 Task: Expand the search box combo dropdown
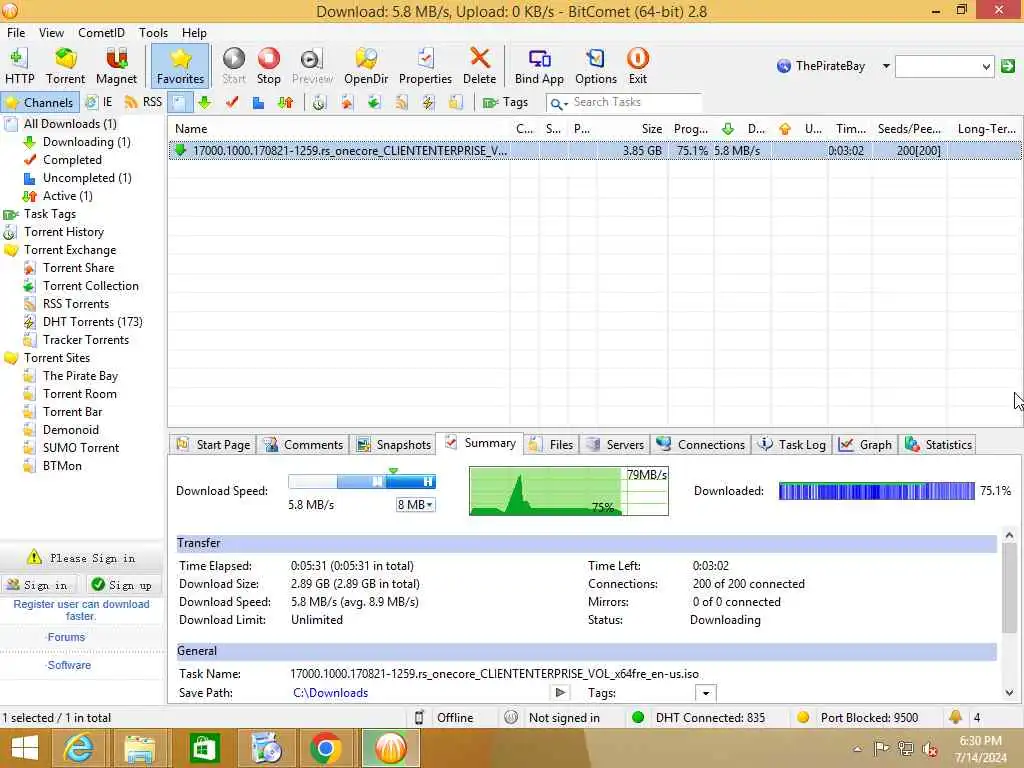[x=986, y=66]
